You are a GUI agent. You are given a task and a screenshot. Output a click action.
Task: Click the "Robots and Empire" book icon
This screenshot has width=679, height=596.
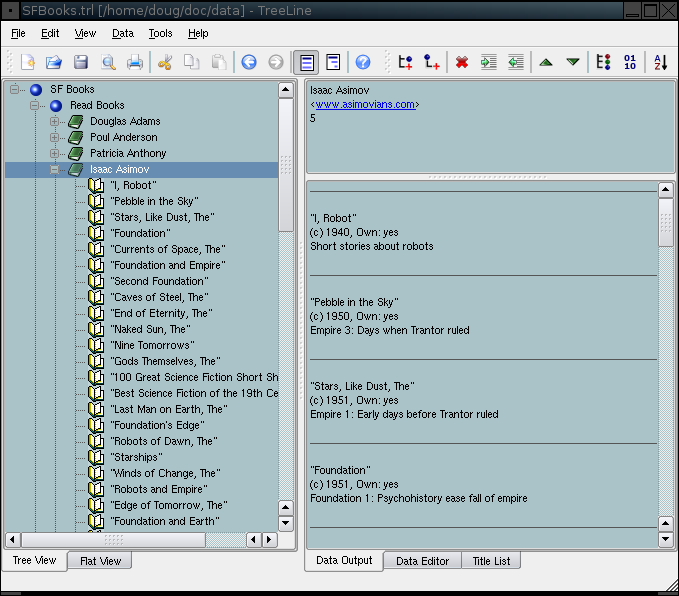pos(96,489)
